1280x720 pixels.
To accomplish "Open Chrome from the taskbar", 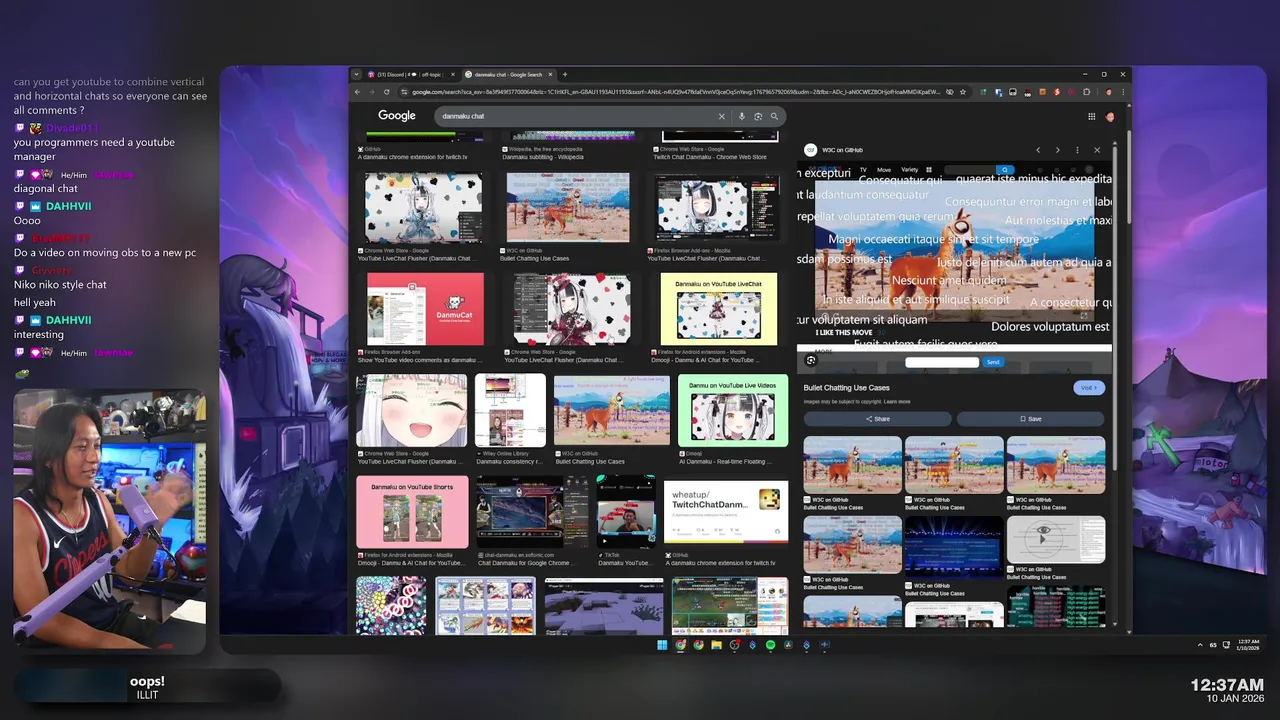I will pos(680,645).
